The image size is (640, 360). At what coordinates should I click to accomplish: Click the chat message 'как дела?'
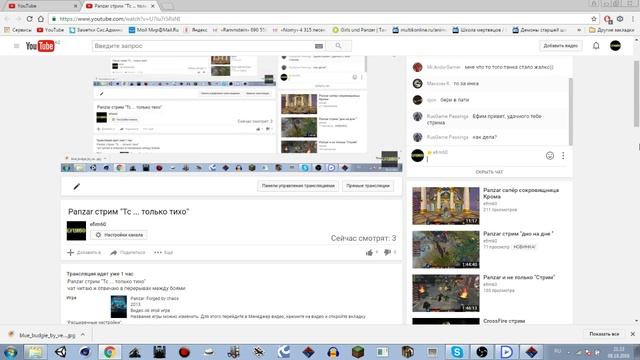point(484,137)
